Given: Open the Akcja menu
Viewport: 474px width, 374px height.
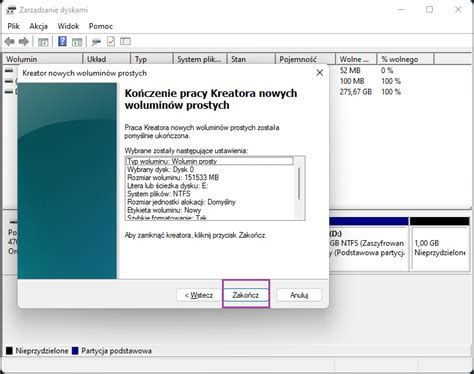Looking at the screenshot, I should coord(38,26).
